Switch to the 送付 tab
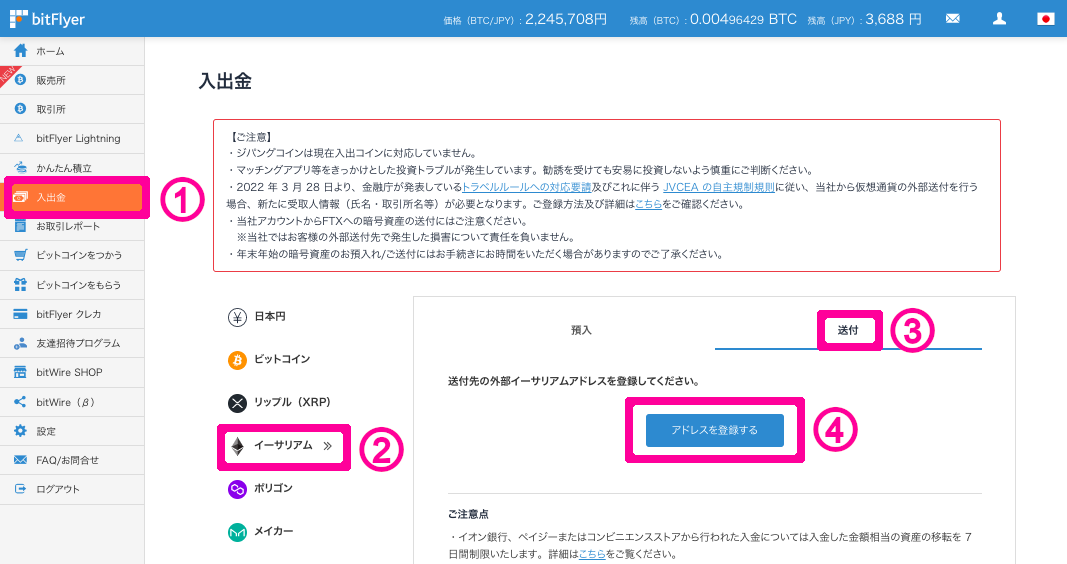 (848, 330)
